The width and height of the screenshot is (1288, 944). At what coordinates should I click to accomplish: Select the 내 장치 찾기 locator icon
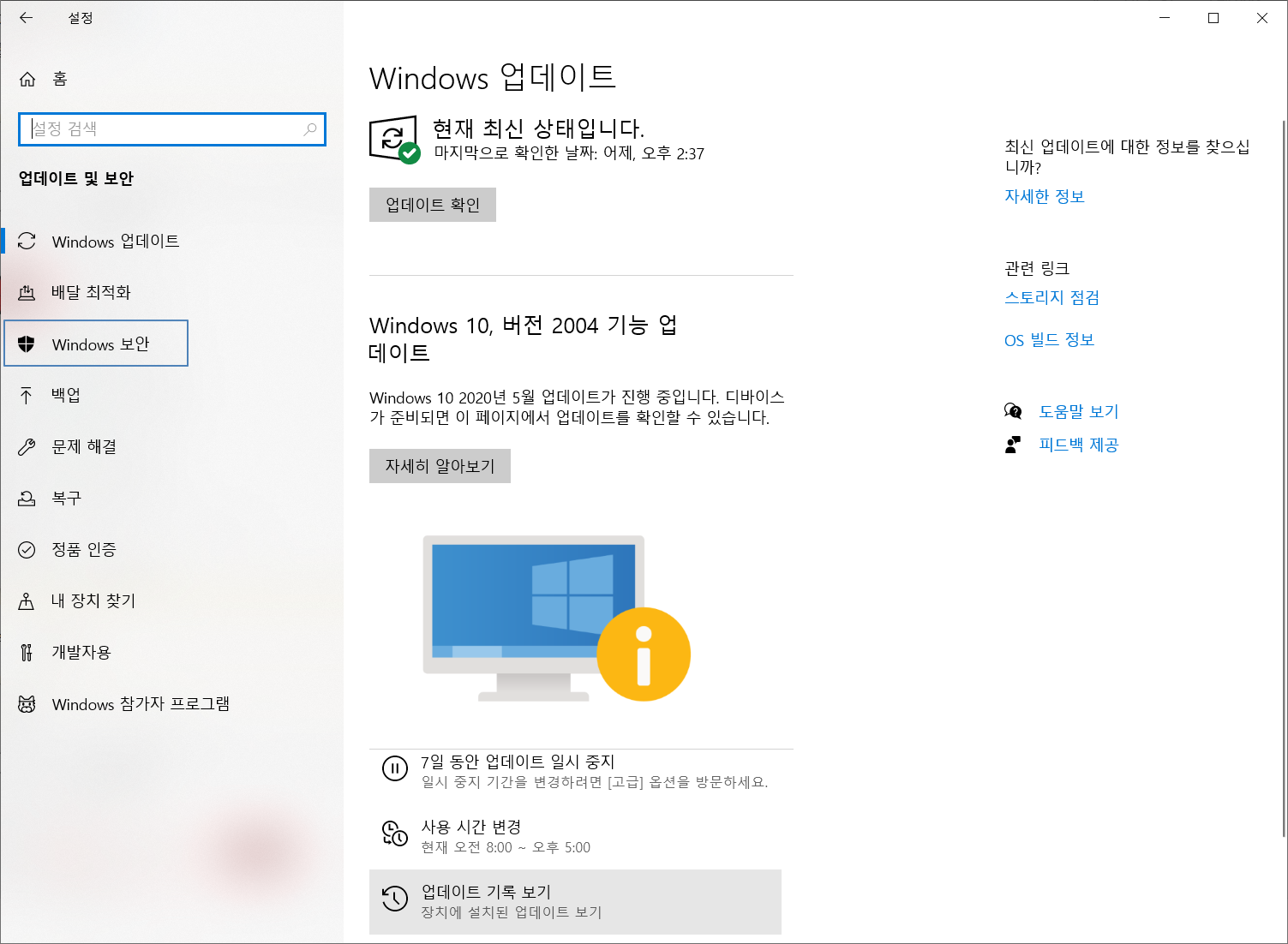[x=27, y=601]
